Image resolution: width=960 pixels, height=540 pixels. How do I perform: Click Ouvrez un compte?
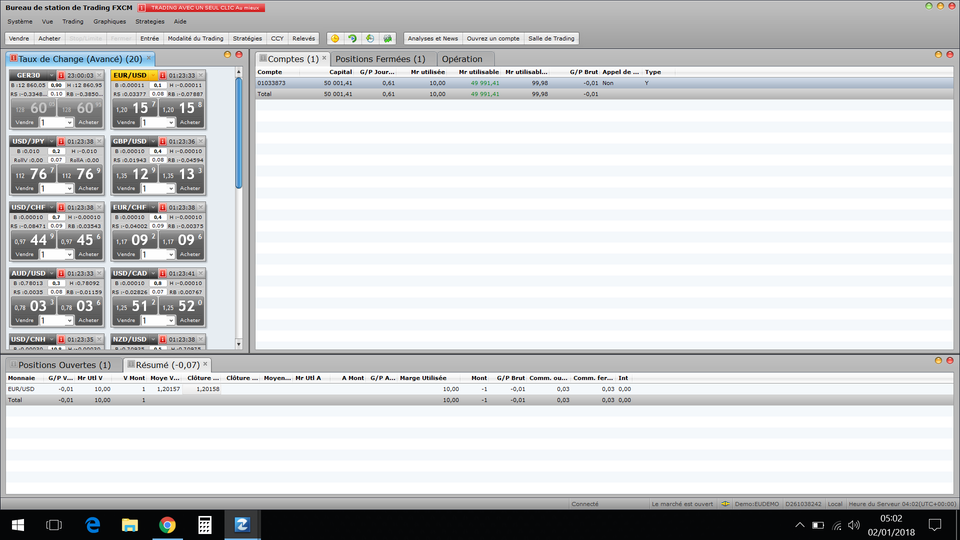click(493, 38)
